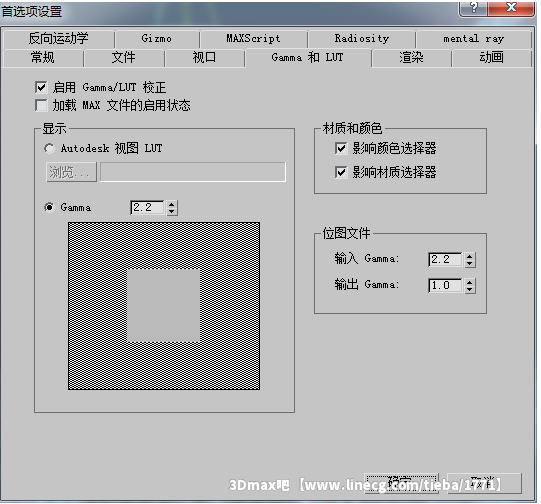Viewport: 541px width, 504px height.
Task: Select the 视口 tab
Action: click(x=204, y=58)
